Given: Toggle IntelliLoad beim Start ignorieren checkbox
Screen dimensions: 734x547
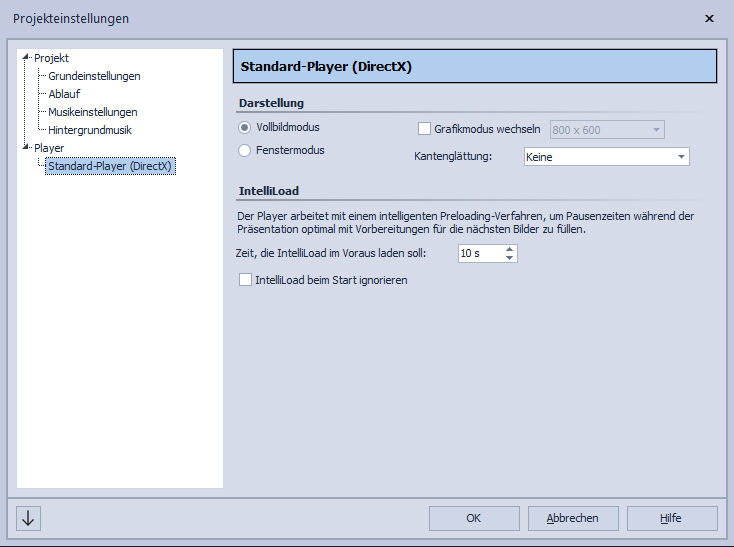Looking at the screenshot, I should (x=246, y=281).
